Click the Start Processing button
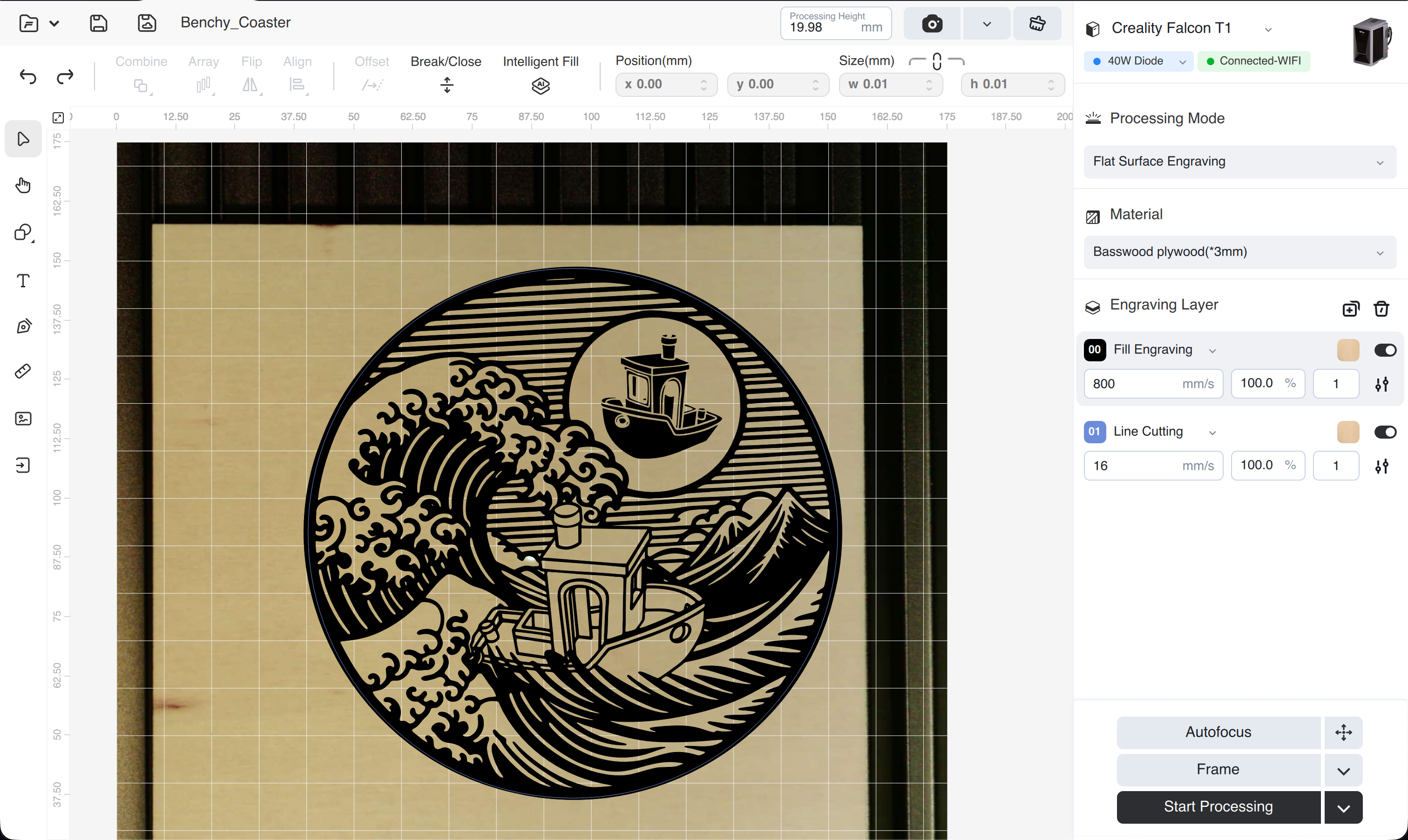Screen dimensions: 1408x840 coord(1218,807)
